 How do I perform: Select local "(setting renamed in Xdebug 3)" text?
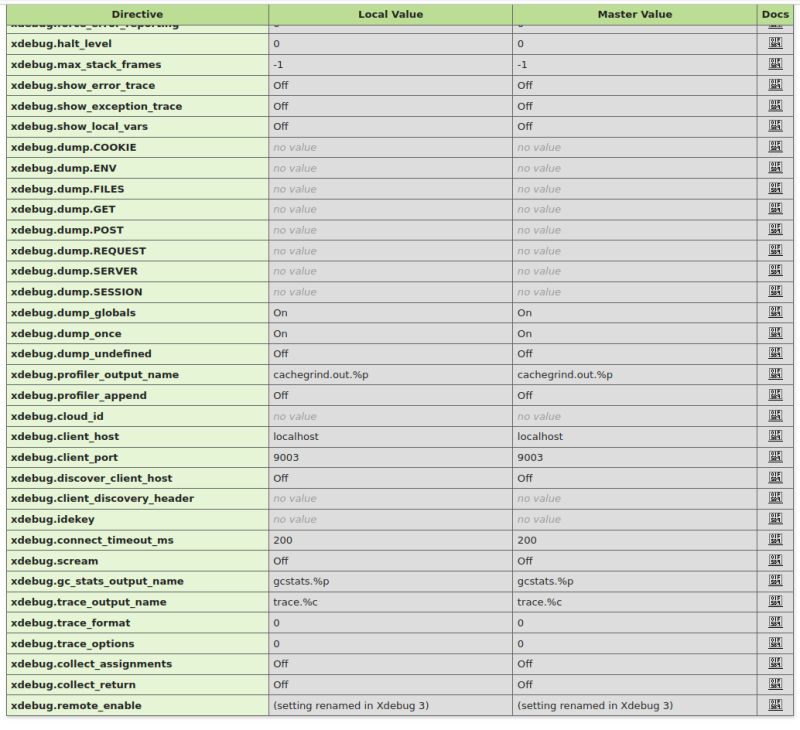[351, 706]
